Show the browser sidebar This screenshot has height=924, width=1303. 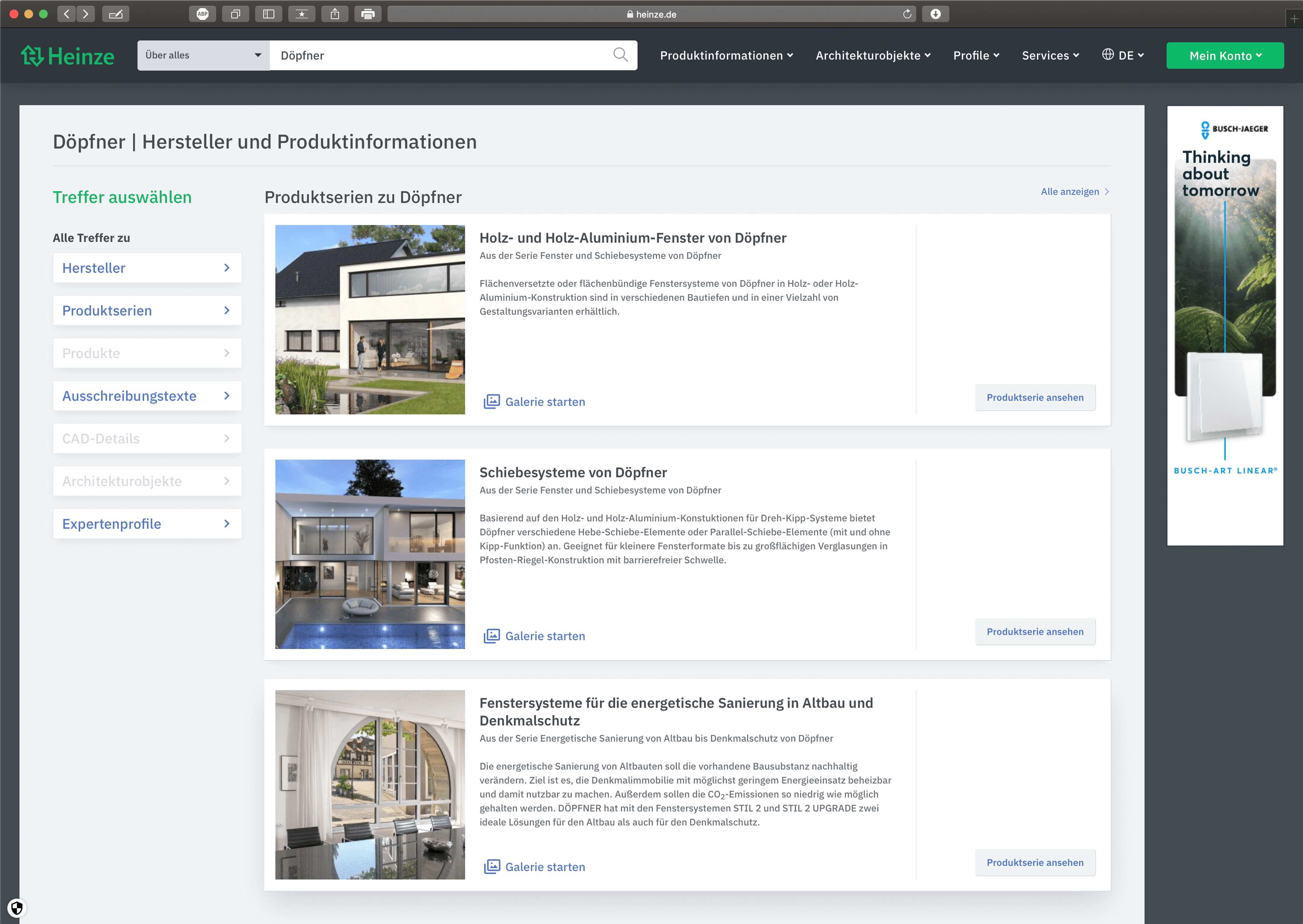(x=268, y=14)
